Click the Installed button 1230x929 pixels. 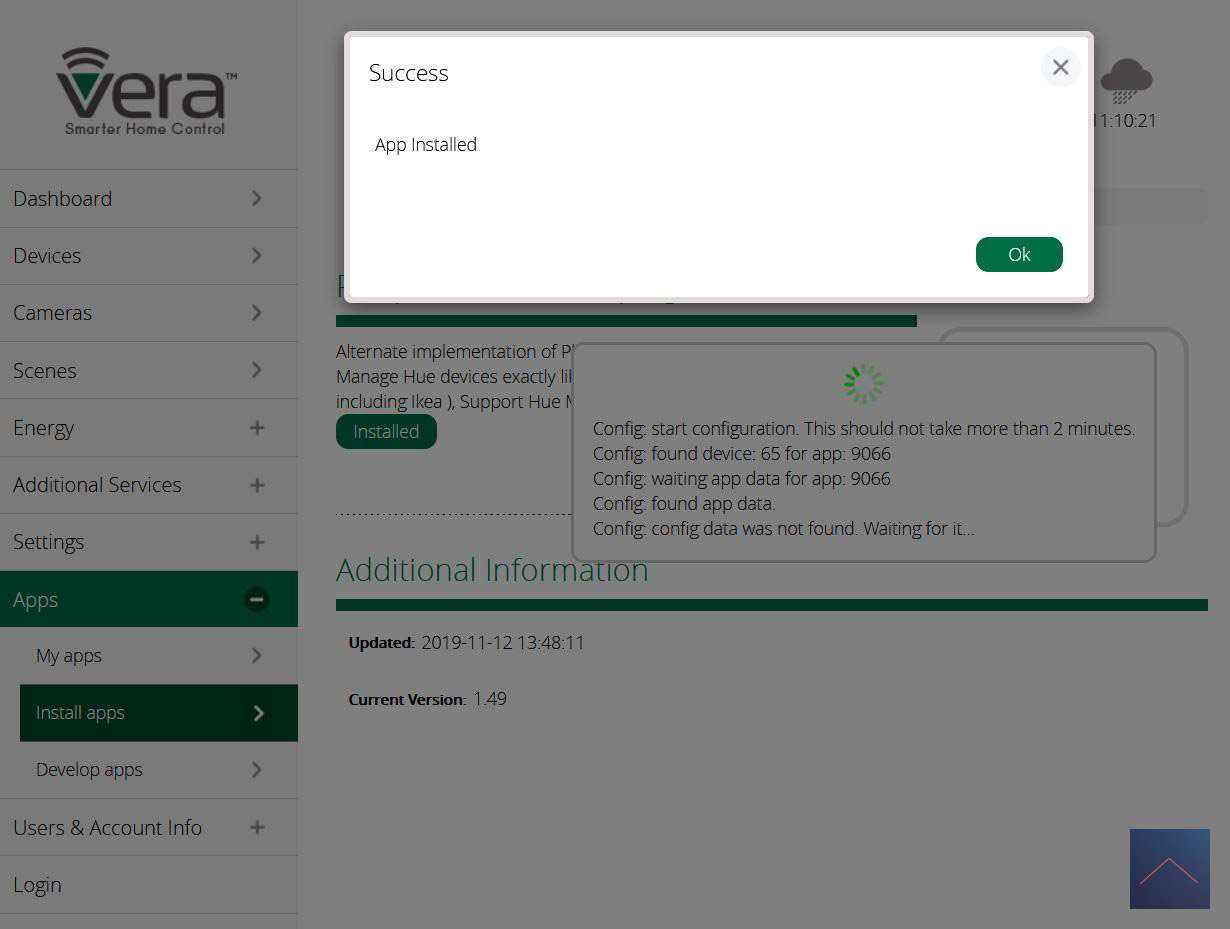386,432
